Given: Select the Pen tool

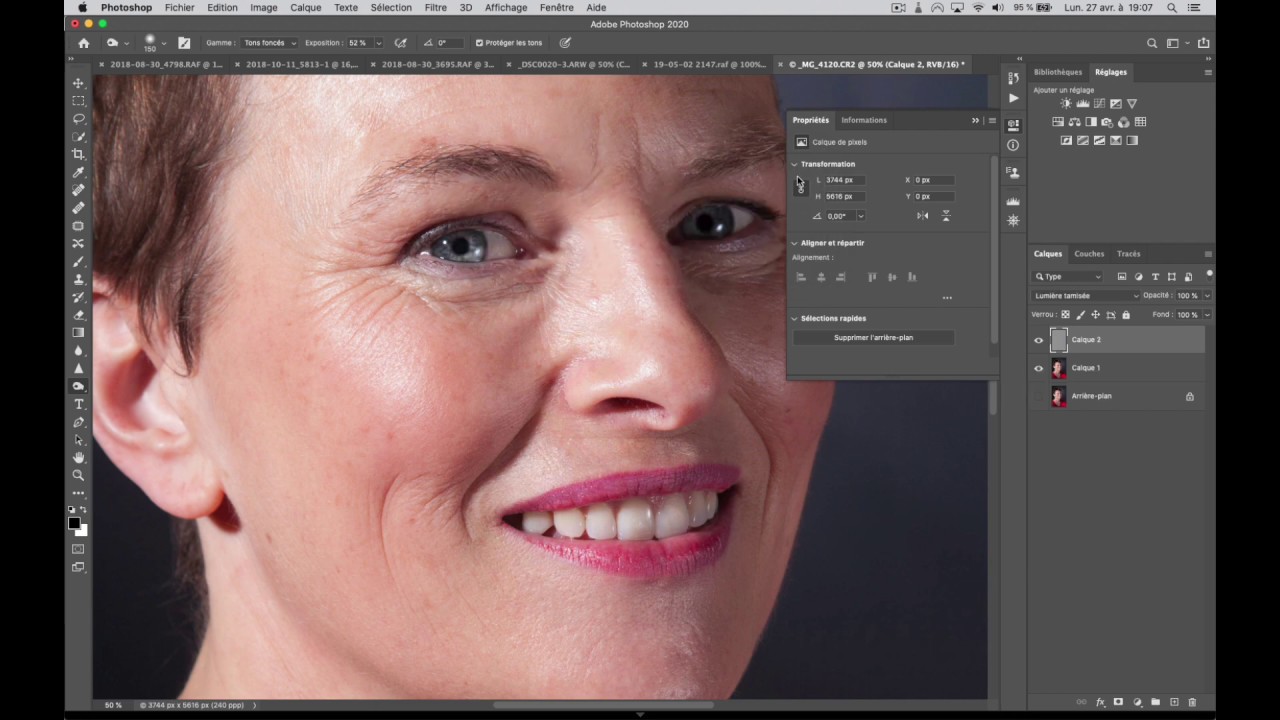Looking at the screenshot, I should pos(79,422).
